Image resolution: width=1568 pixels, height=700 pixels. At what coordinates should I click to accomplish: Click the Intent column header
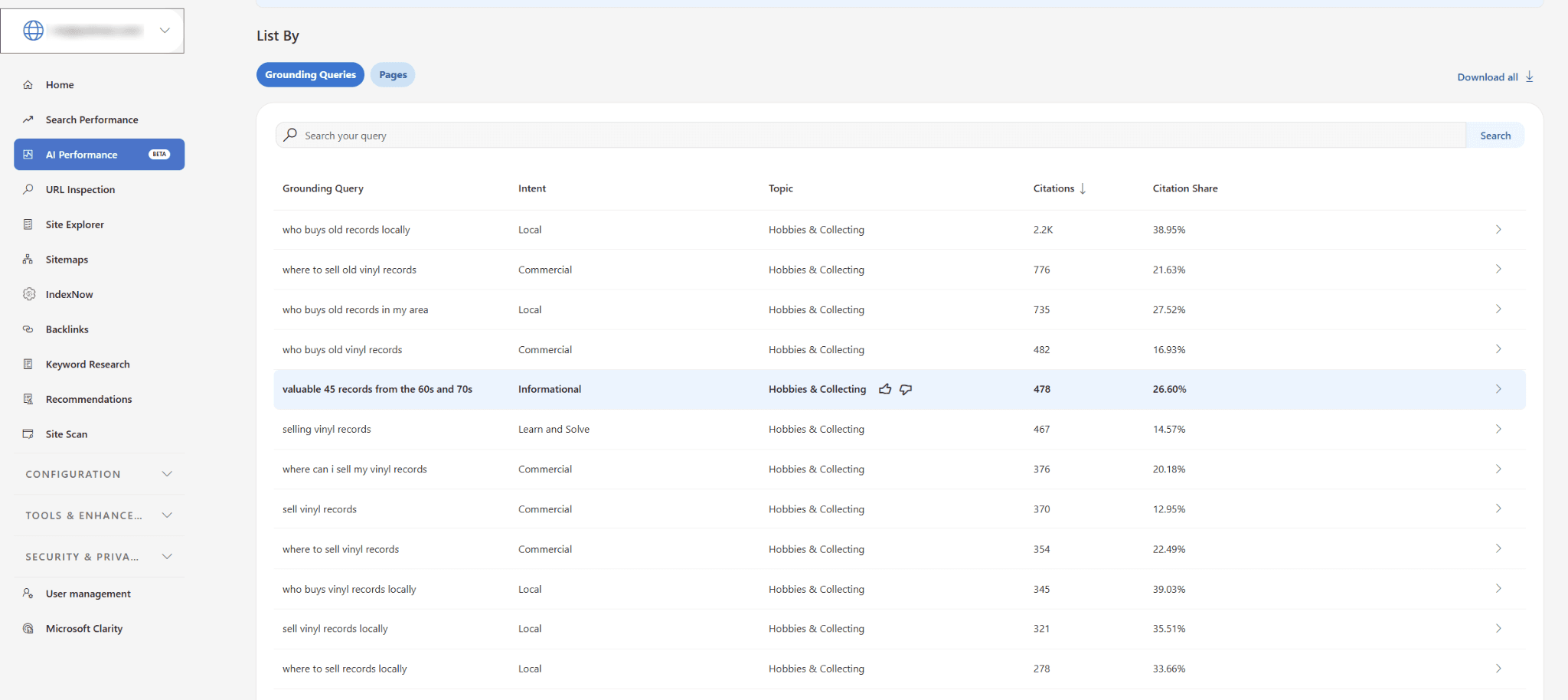pyautogui.click(x=532, y=188)
